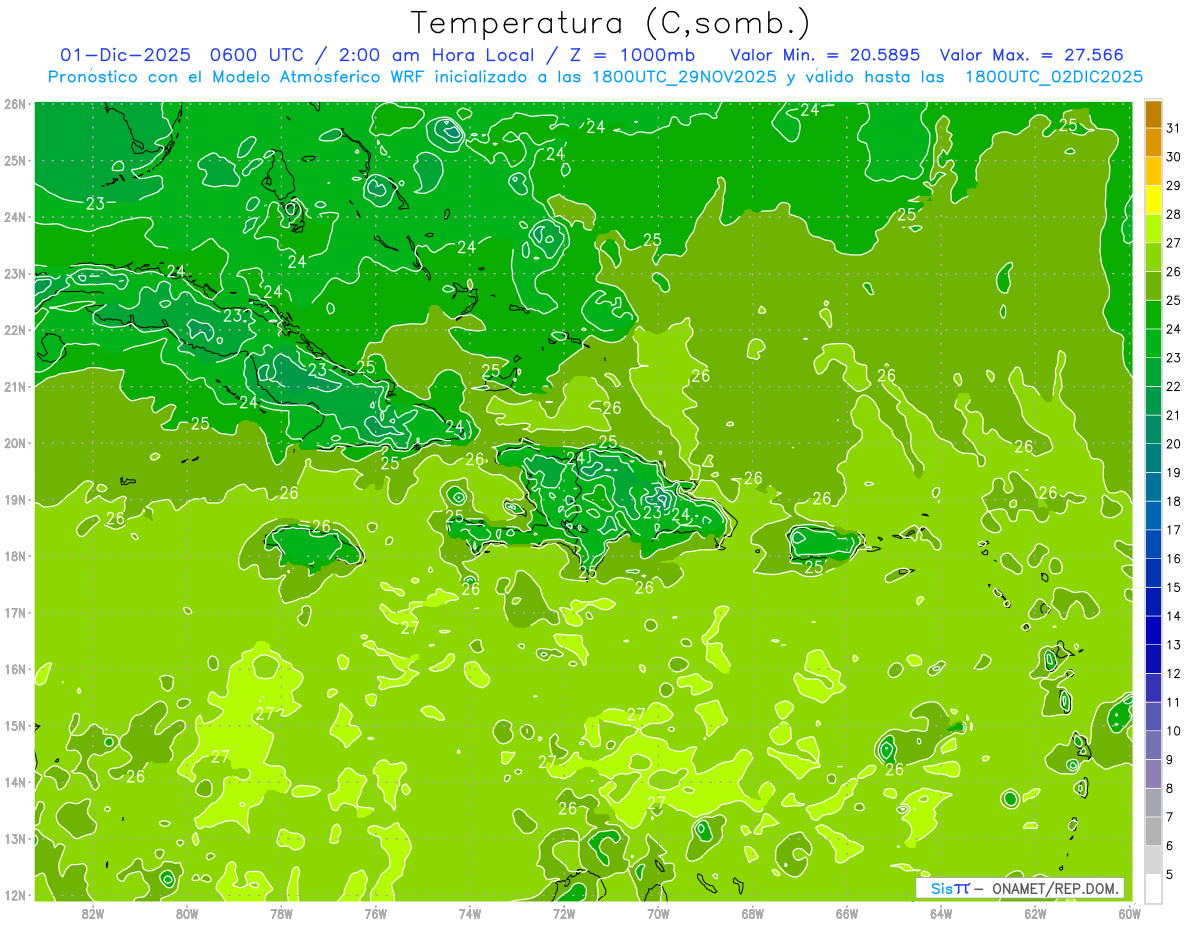Select the teal legend swatch between 19 and 20
The height and width of the screenshot is (927, 1200).
tap(1153, 458)
